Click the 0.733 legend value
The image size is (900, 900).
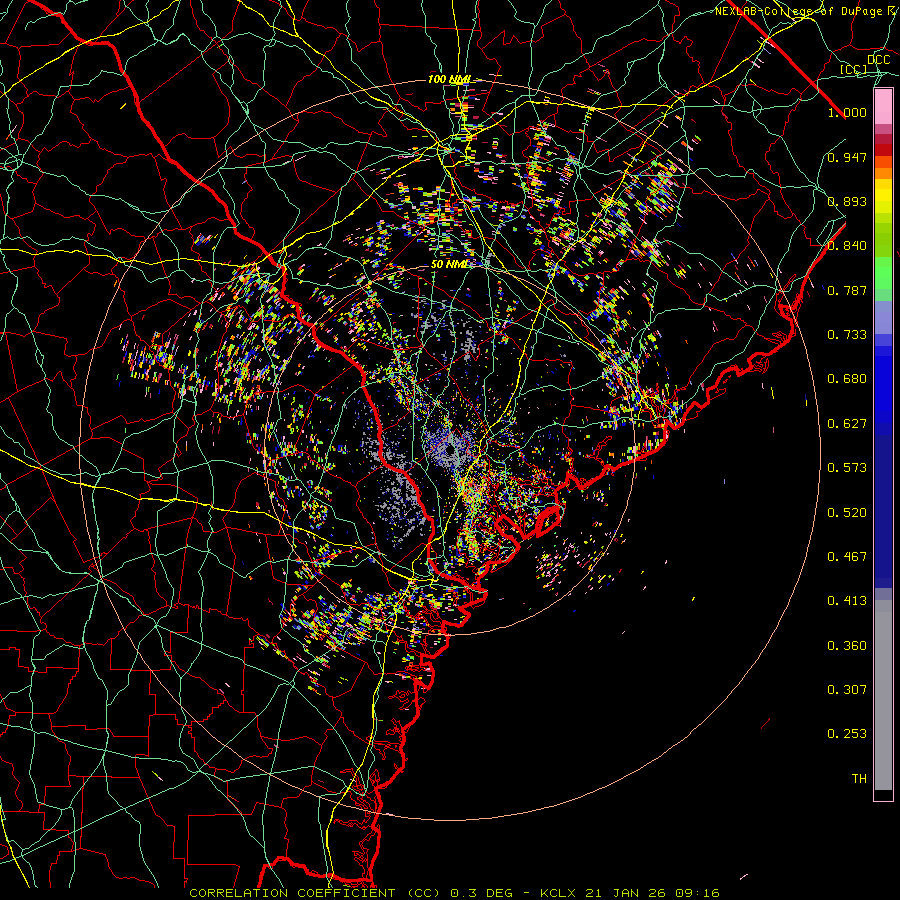[x=847, y=335]
